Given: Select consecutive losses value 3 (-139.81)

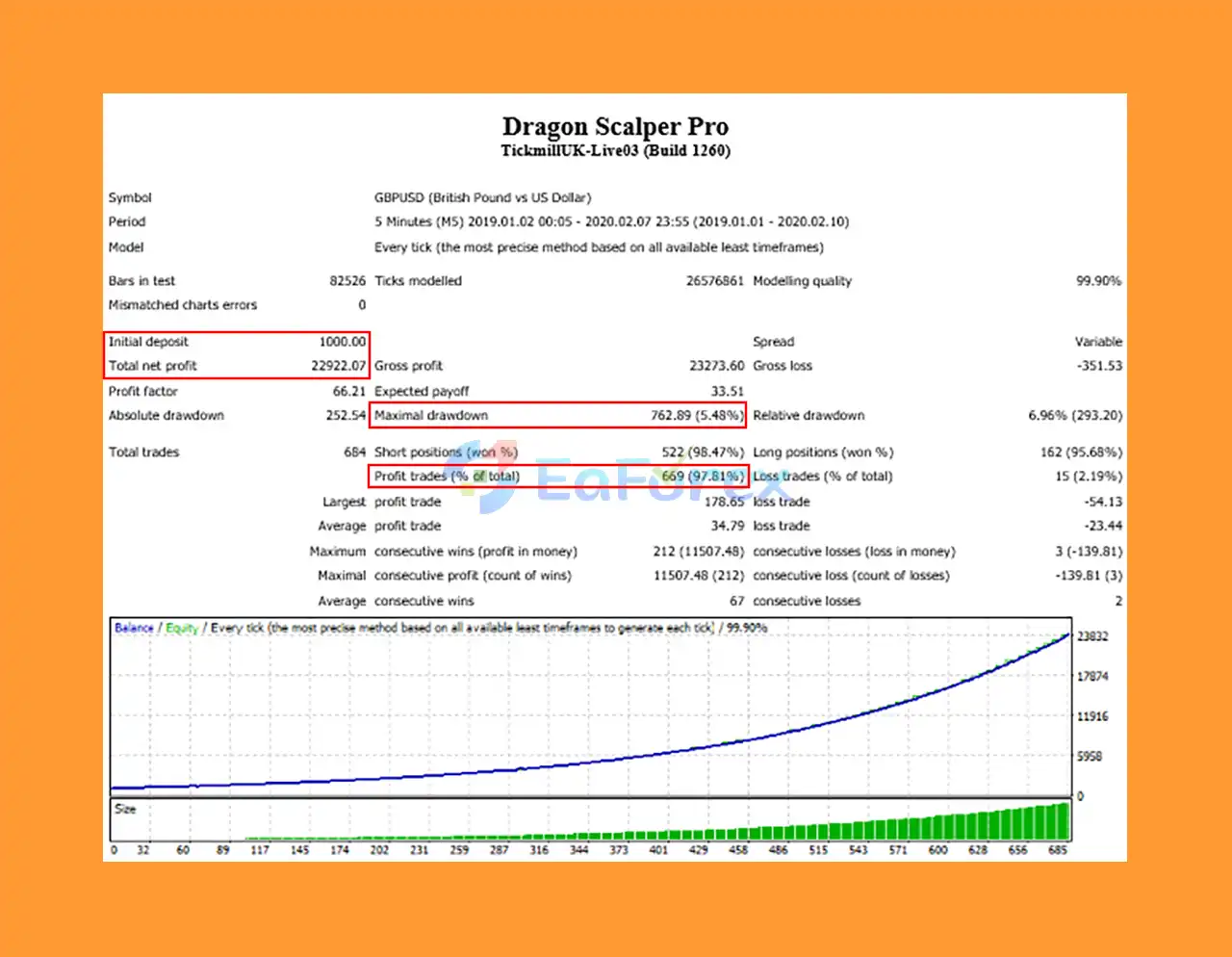Looking at the screenshot, I should point(1089,552).
